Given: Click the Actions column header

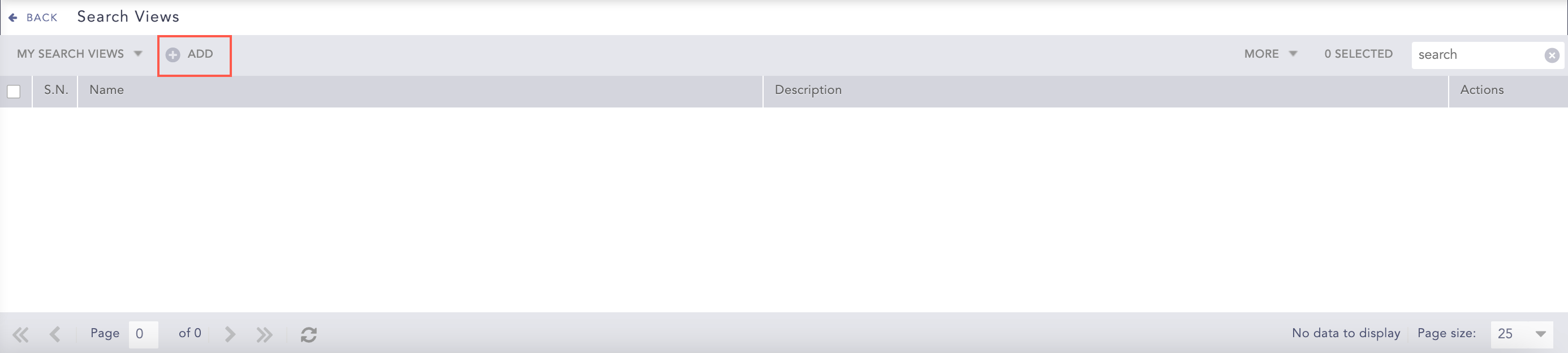Looking at the screenshot, I should 1481,90.
